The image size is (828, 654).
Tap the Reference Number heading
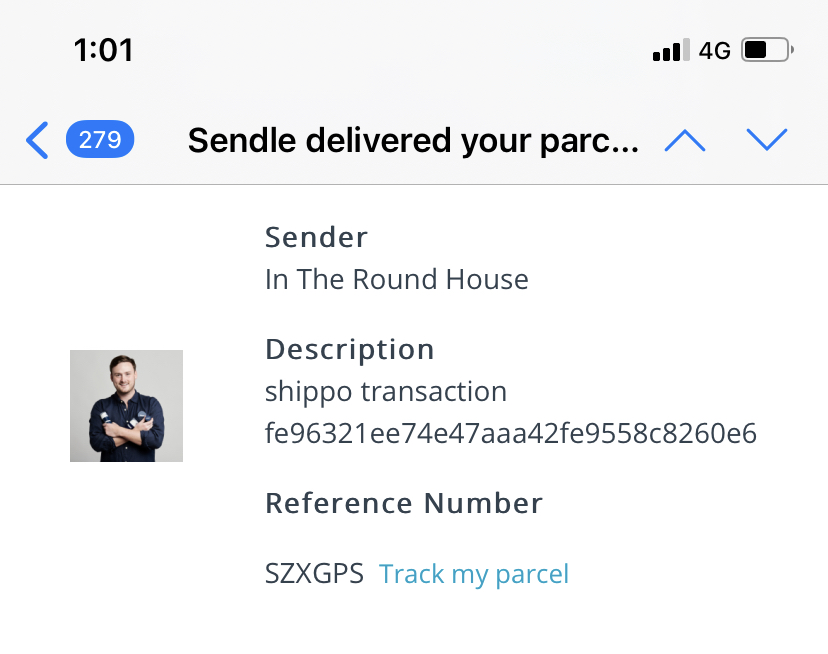[x=404, y=503]
